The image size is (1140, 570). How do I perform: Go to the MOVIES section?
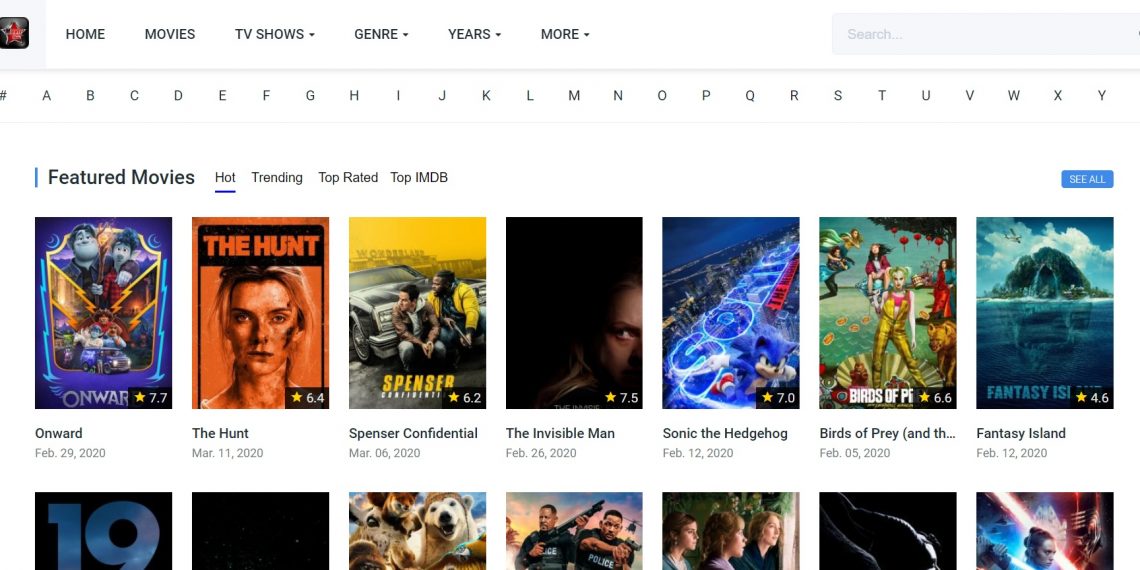click(169, 34)
